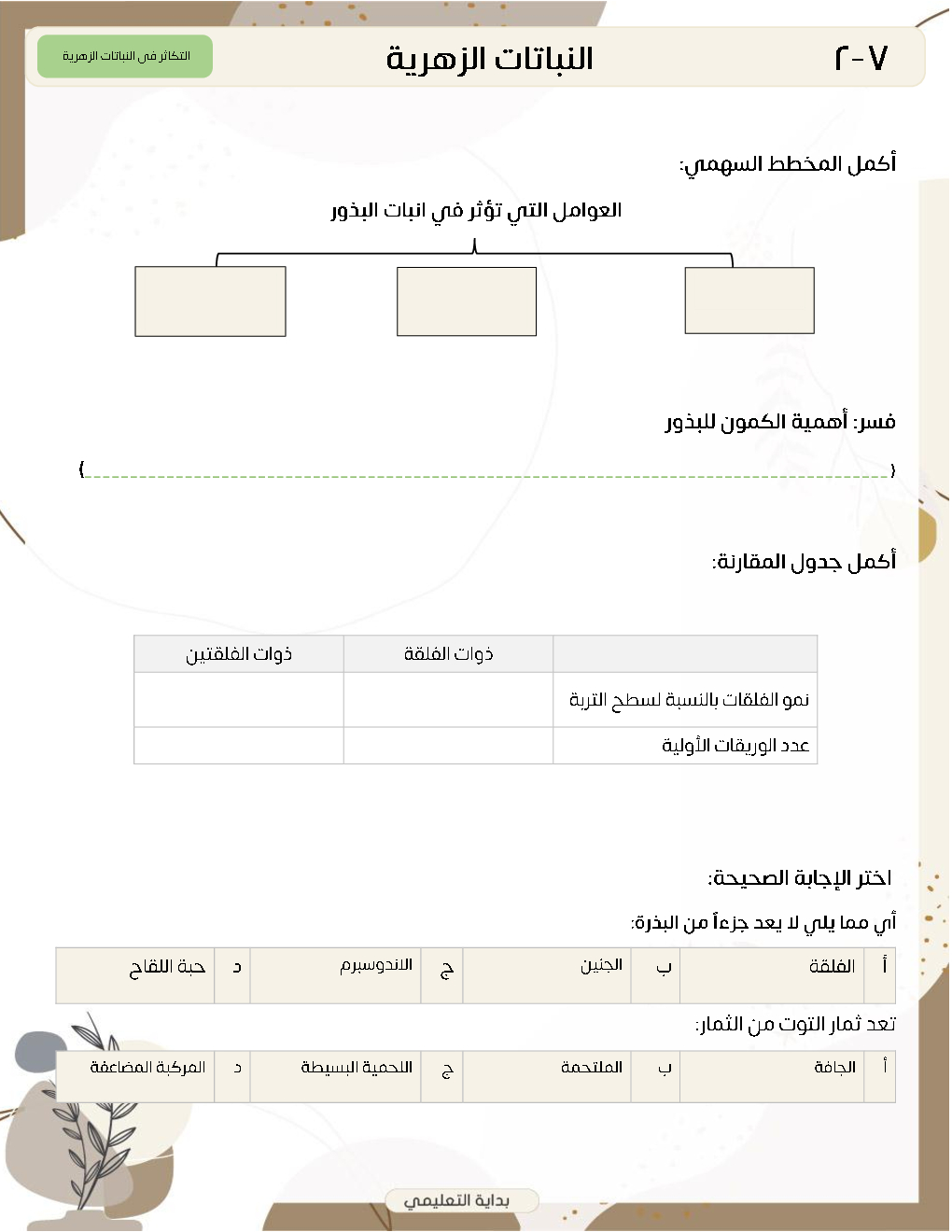Screen dimensions: 952x1232
Task: Choose 'المركبة المضاعفة' for the berry fruit question
Action: 147,1068
